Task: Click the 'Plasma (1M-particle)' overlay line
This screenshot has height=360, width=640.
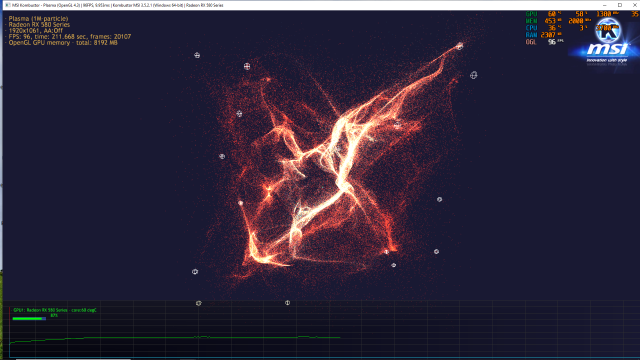Action: click(x=38, y=18)
